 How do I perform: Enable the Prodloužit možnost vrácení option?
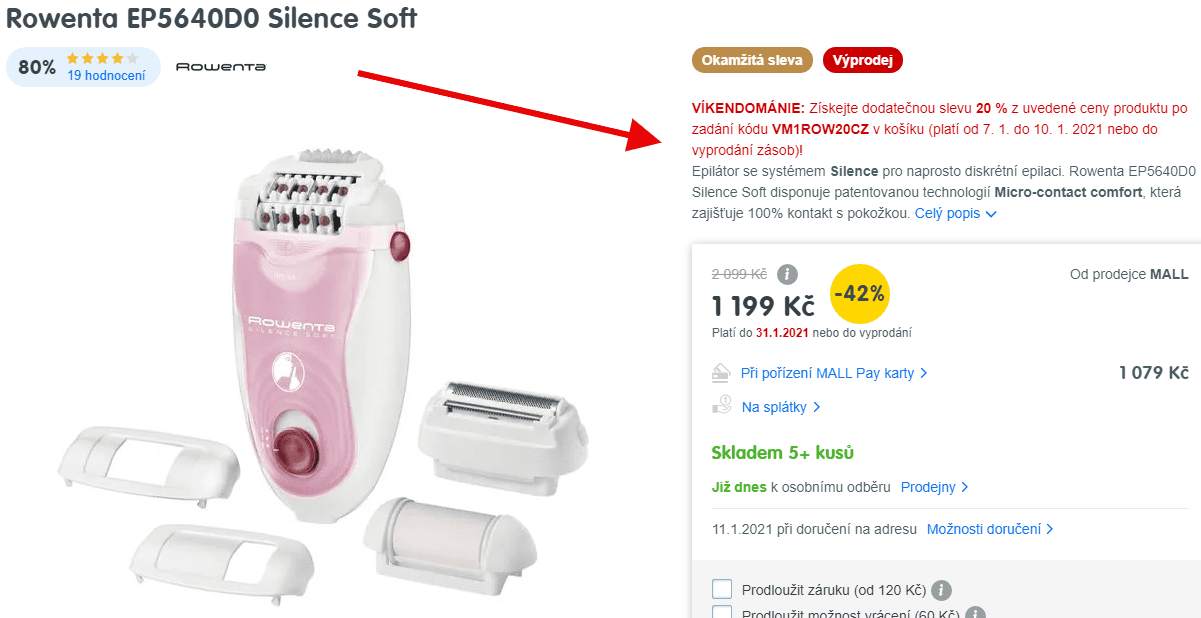coord(722,613)
